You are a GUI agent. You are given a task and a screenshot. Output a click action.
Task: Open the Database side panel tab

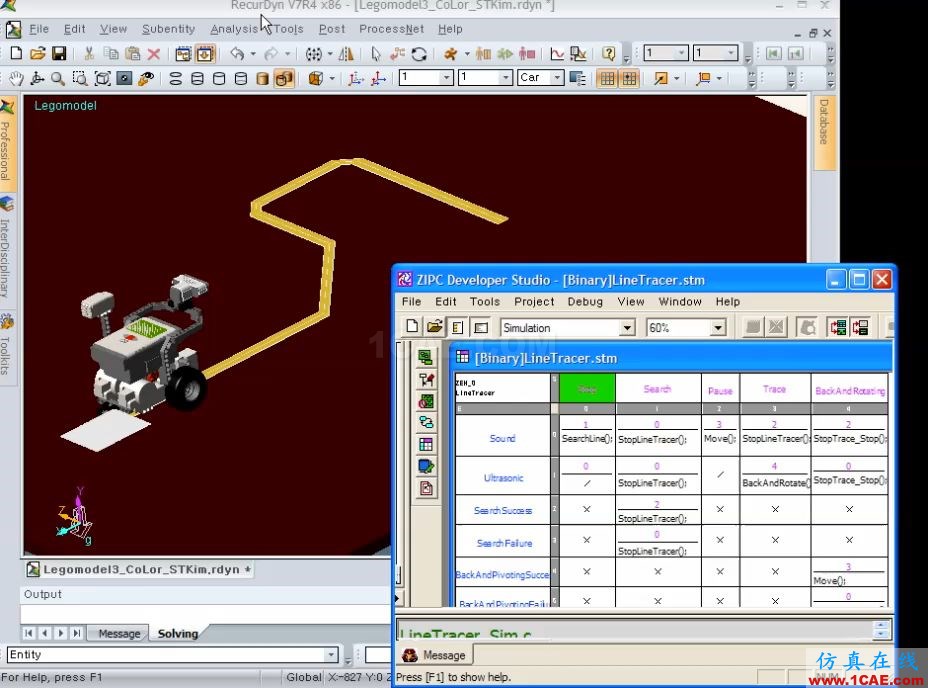click(x=823, y=131)
